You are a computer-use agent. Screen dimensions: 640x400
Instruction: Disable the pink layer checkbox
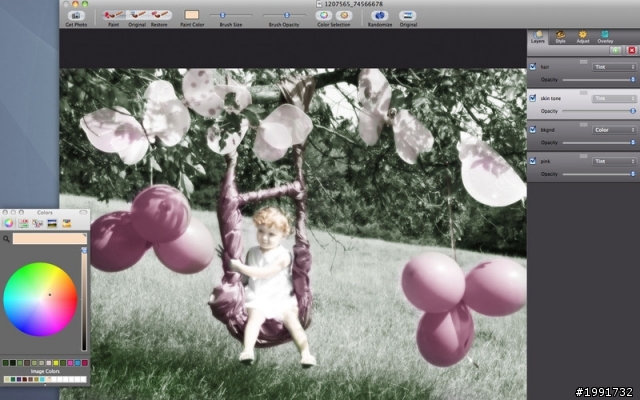tap(533, 162)
